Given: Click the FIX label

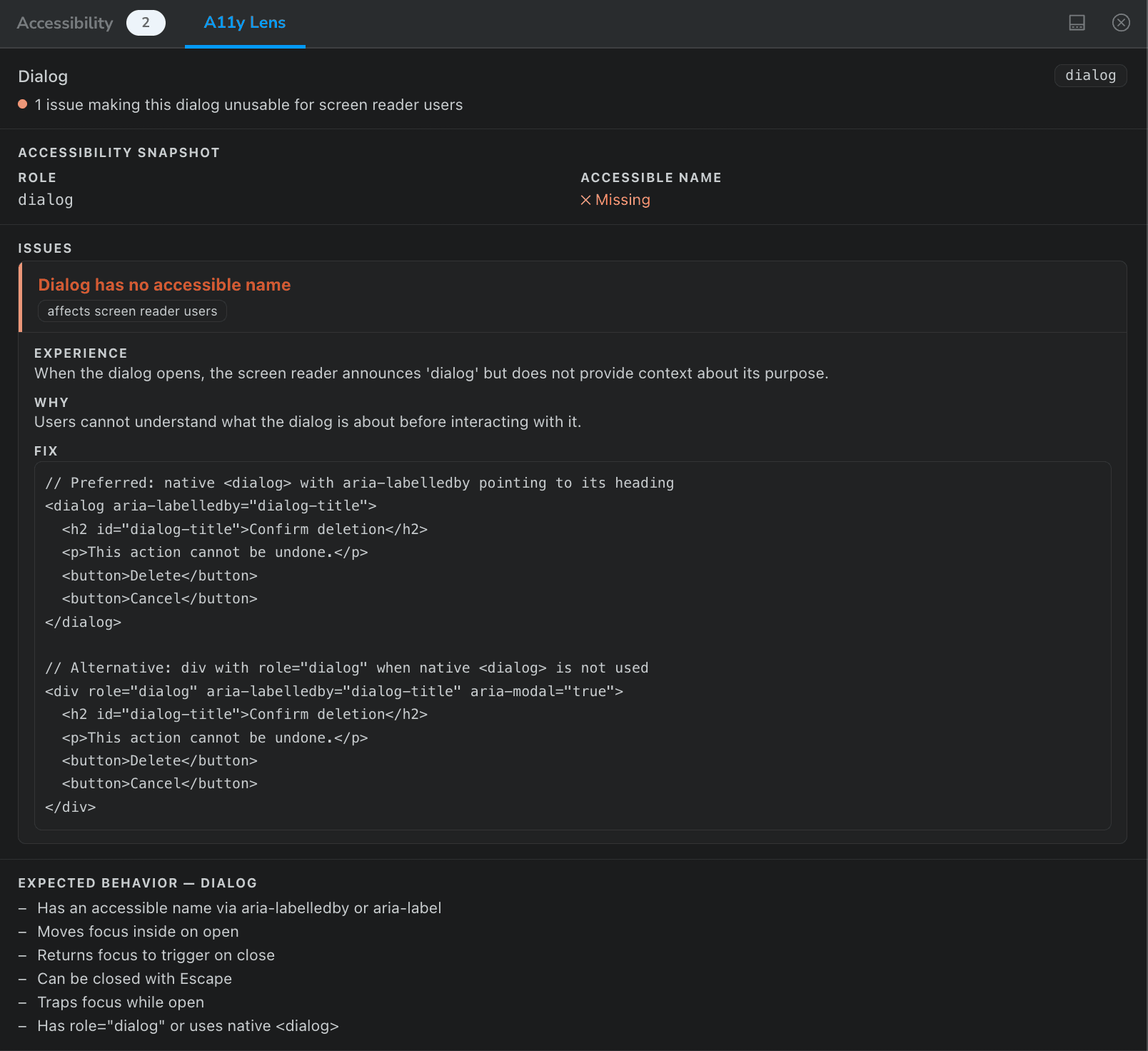Looking at the screenshot, I should [46, 451].
